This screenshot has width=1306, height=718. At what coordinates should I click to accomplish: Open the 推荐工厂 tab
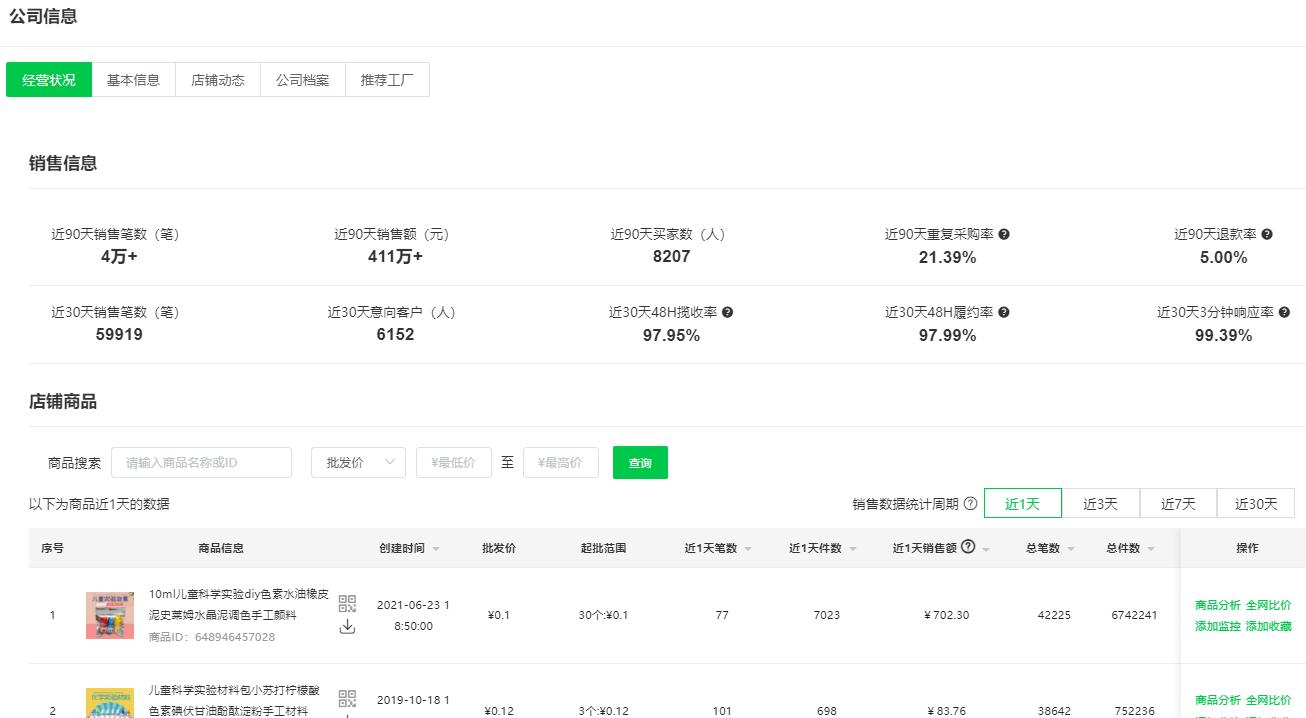(x=387, y=80)
